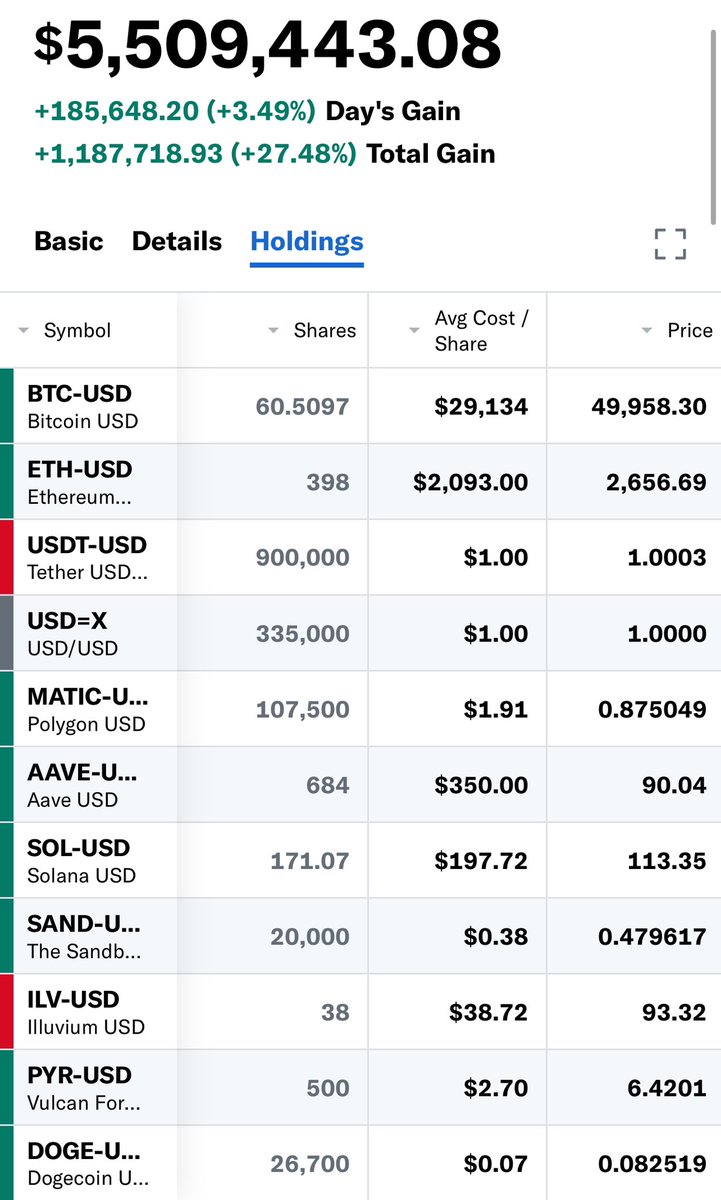Select the 900,000 shares cell

click(273, 558)
